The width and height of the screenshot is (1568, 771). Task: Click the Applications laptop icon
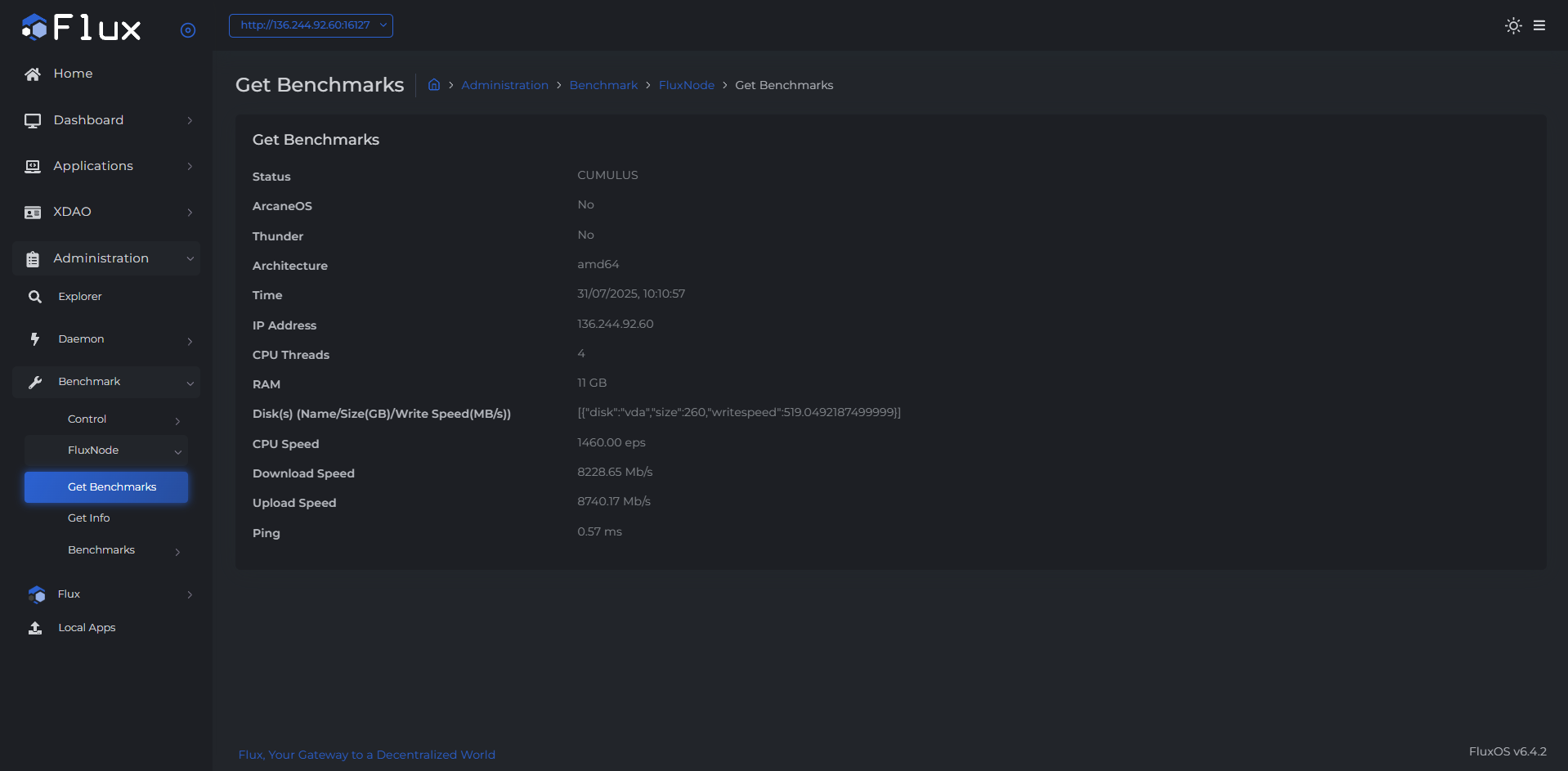pyautogui.click(x=33, y=167)
